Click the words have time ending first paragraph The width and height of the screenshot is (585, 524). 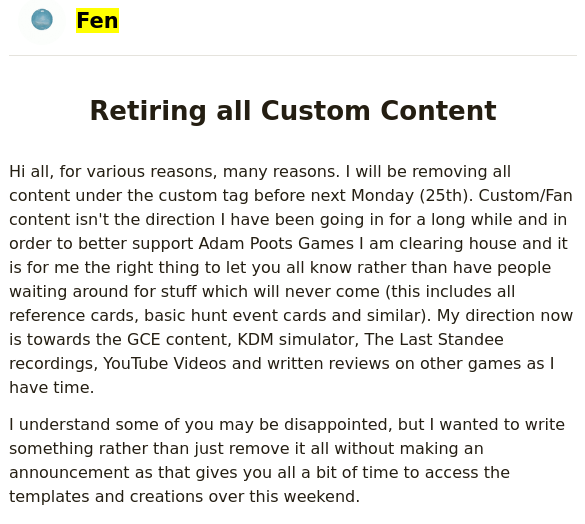(51, 387)
